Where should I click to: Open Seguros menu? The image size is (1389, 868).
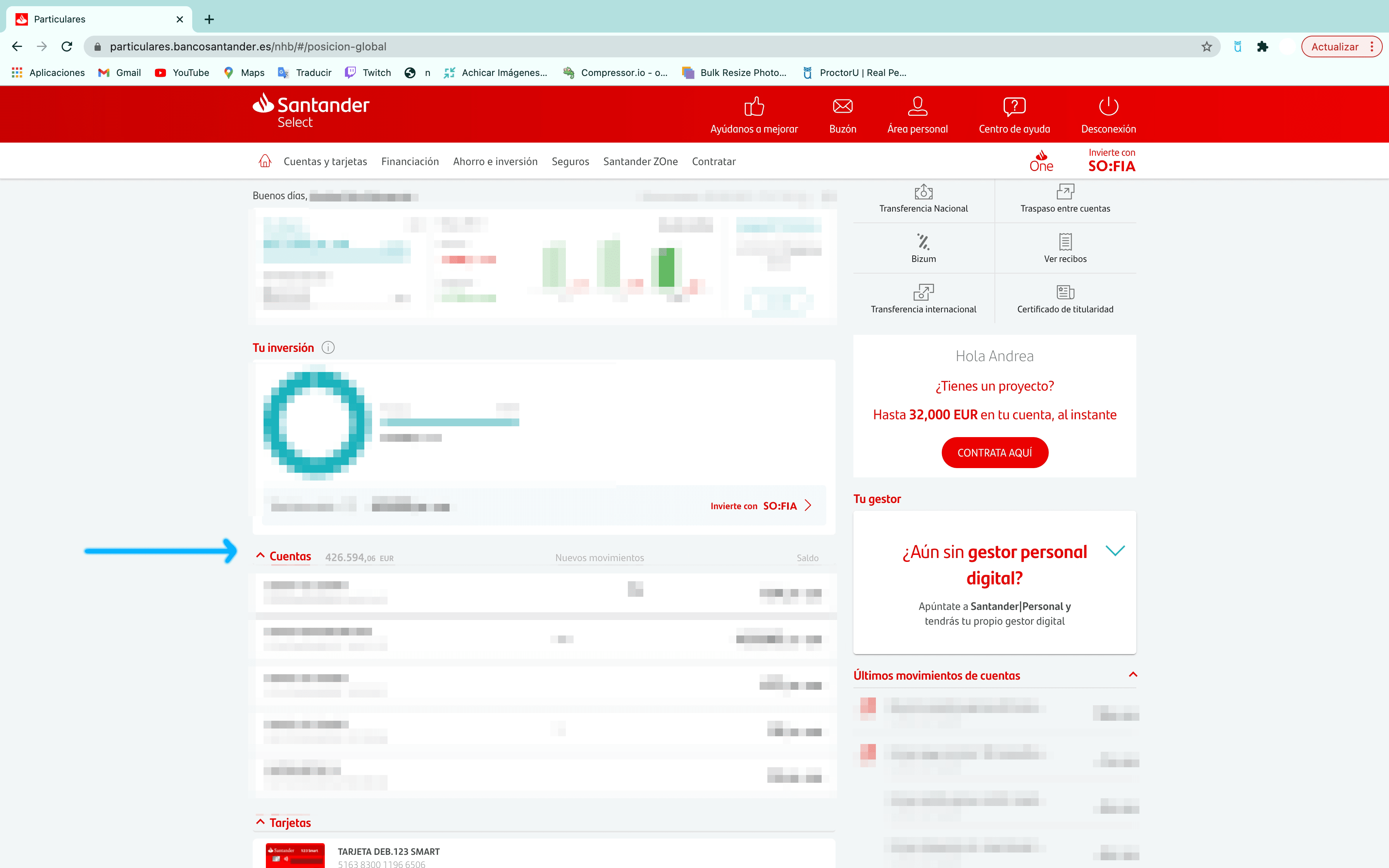tap(570, 161)
